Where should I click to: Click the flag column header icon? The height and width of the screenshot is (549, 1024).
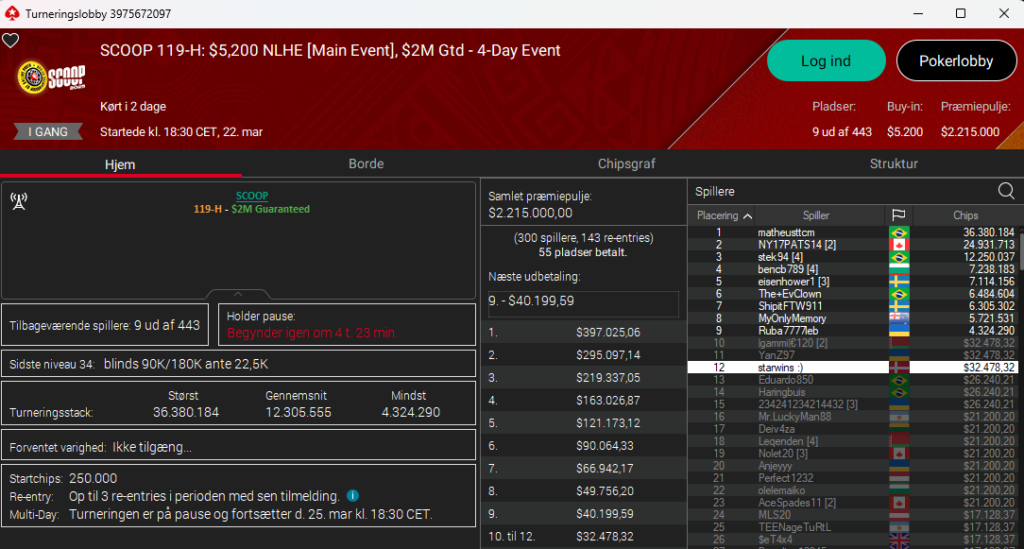[897, 215]
